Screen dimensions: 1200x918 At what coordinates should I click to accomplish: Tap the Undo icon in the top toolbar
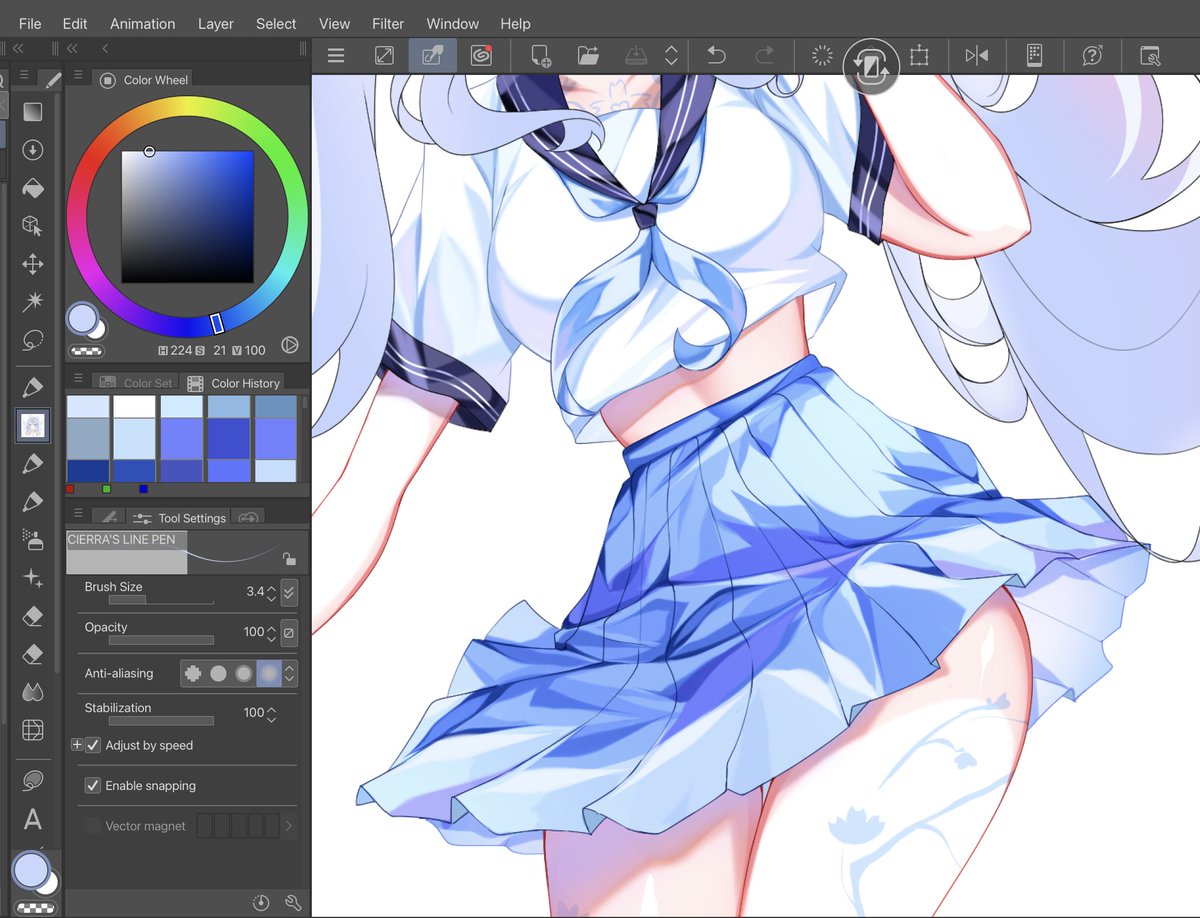(x=716, y=55)
